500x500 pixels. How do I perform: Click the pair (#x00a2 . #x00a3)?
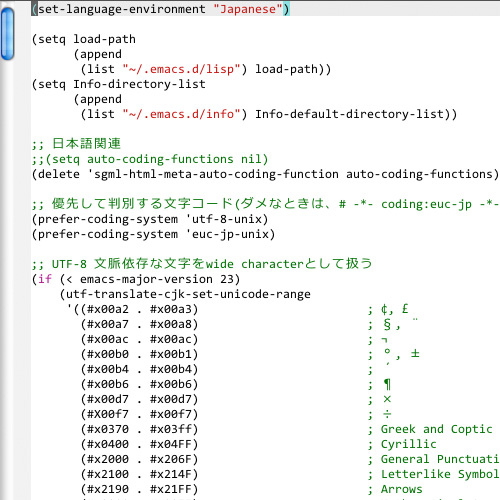139,309
